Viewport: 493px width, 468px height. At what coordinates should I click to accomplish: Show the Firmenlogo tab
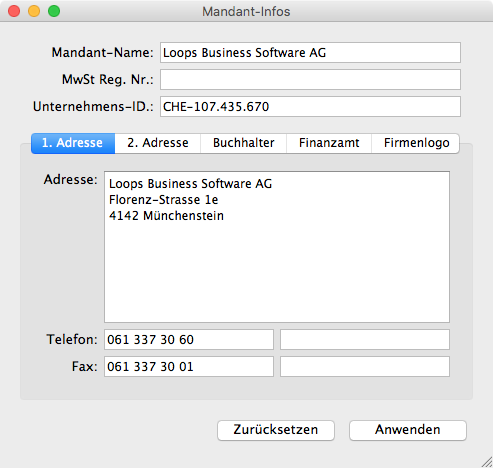[x=416, y=143]
